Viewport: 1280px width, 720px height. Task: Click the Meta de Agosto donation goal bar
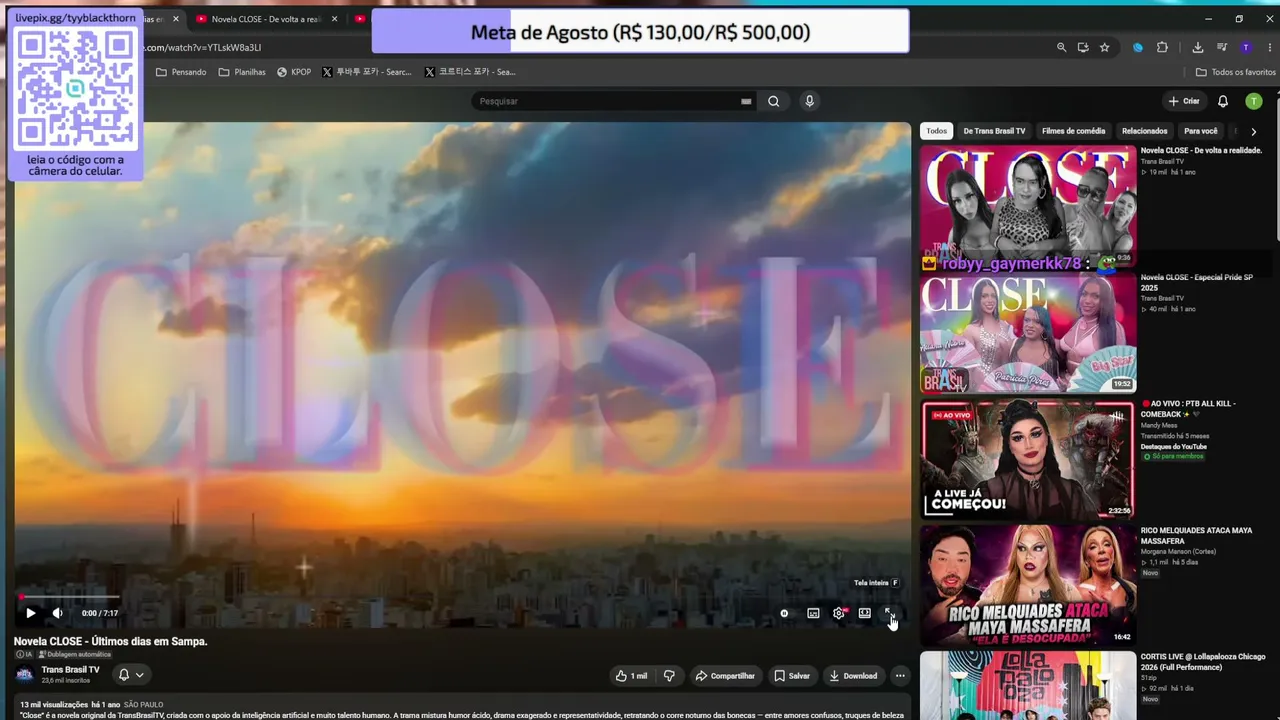point(640,32)
